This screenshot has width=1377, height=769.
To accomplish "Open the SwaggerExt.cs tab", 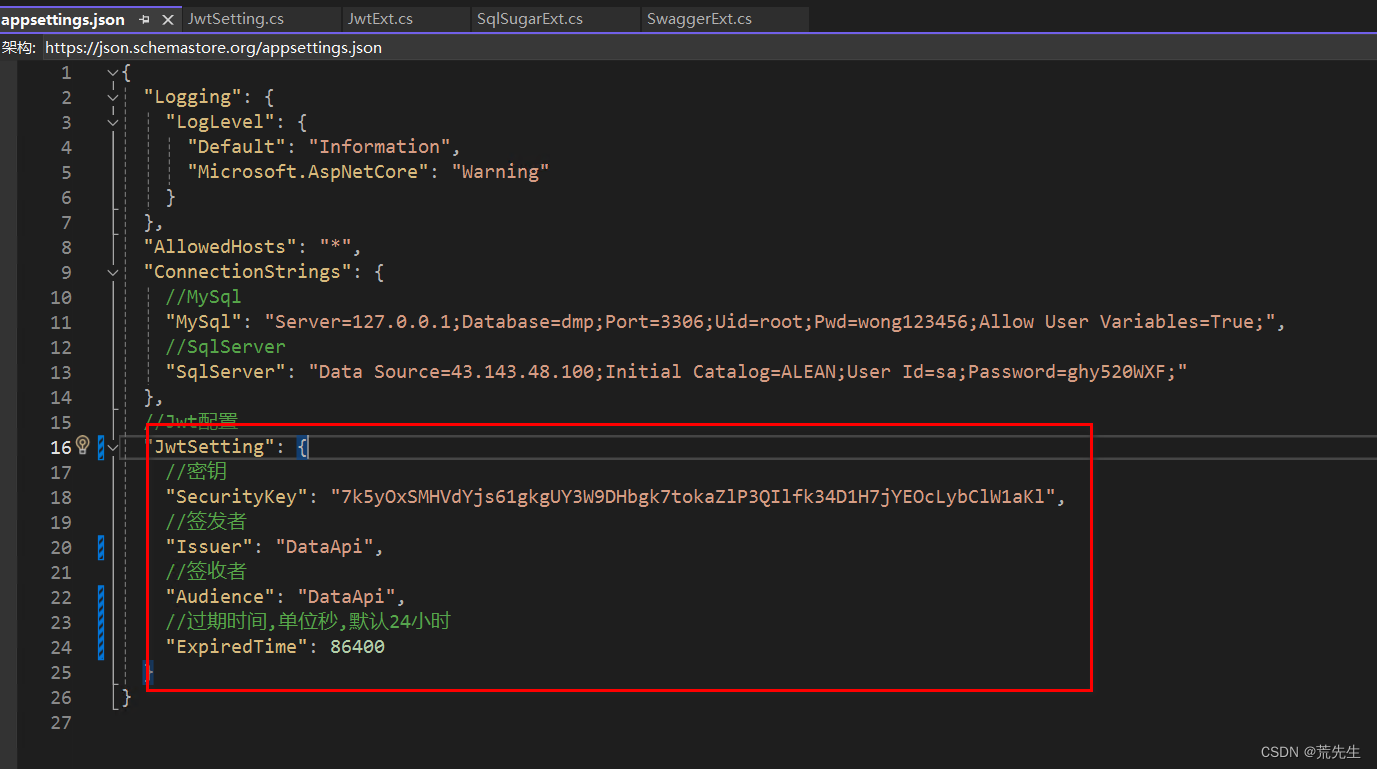I will click(699, 19).
